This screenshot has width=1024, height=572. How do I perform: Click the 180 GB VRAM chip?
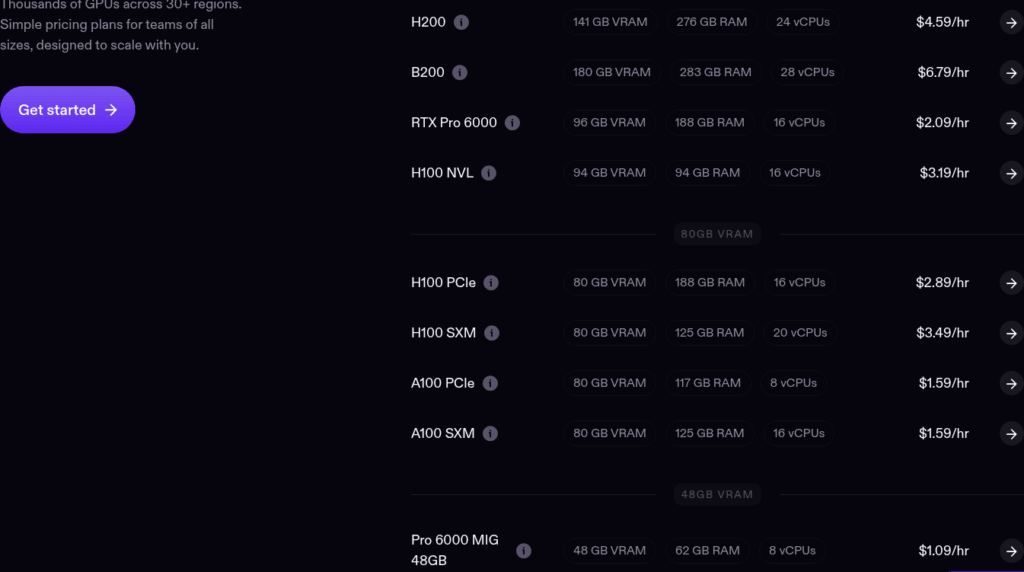(611, 72)
